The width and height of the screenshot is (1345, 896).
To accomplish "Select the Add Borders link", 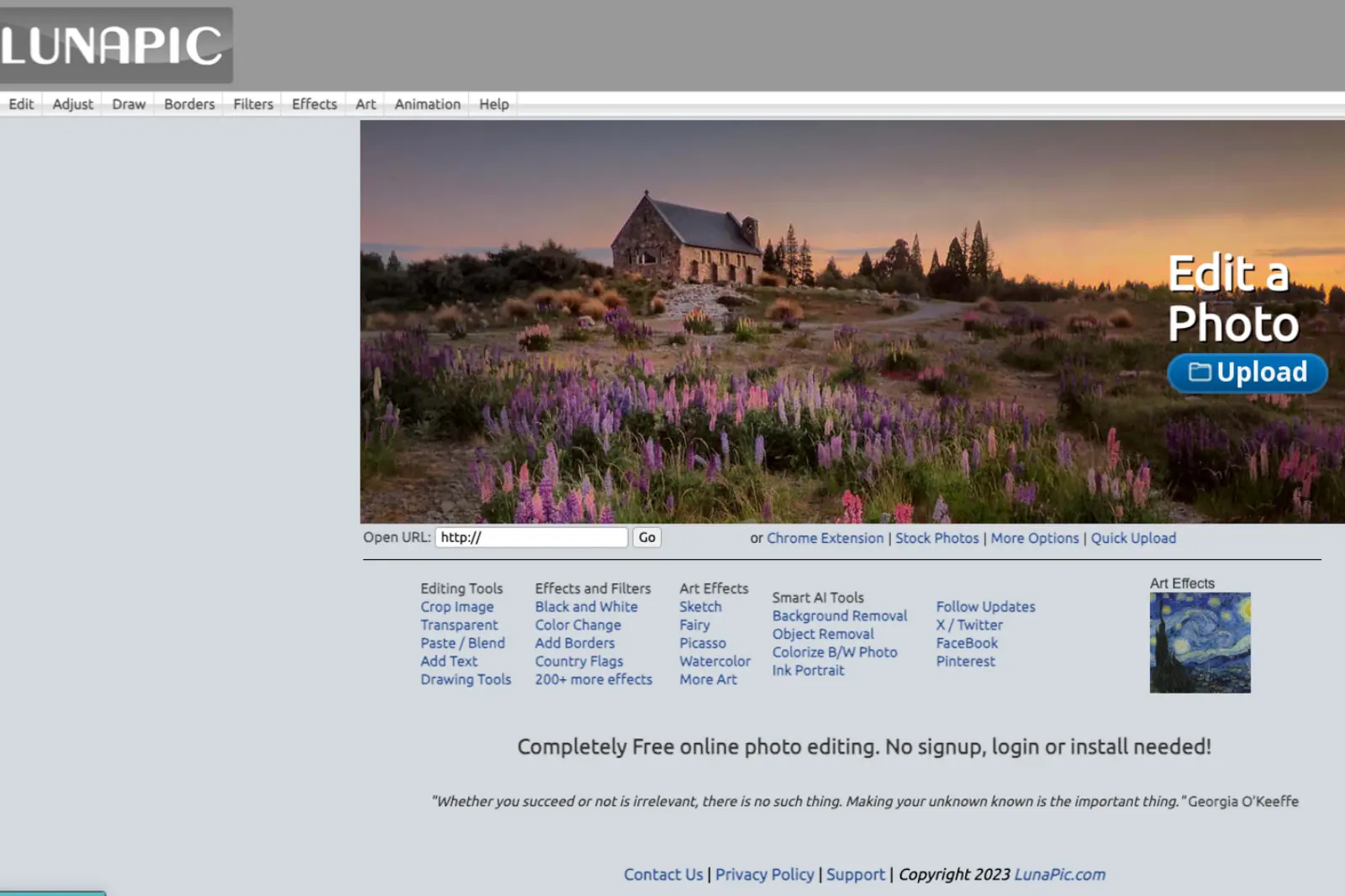I will (575, 643).
